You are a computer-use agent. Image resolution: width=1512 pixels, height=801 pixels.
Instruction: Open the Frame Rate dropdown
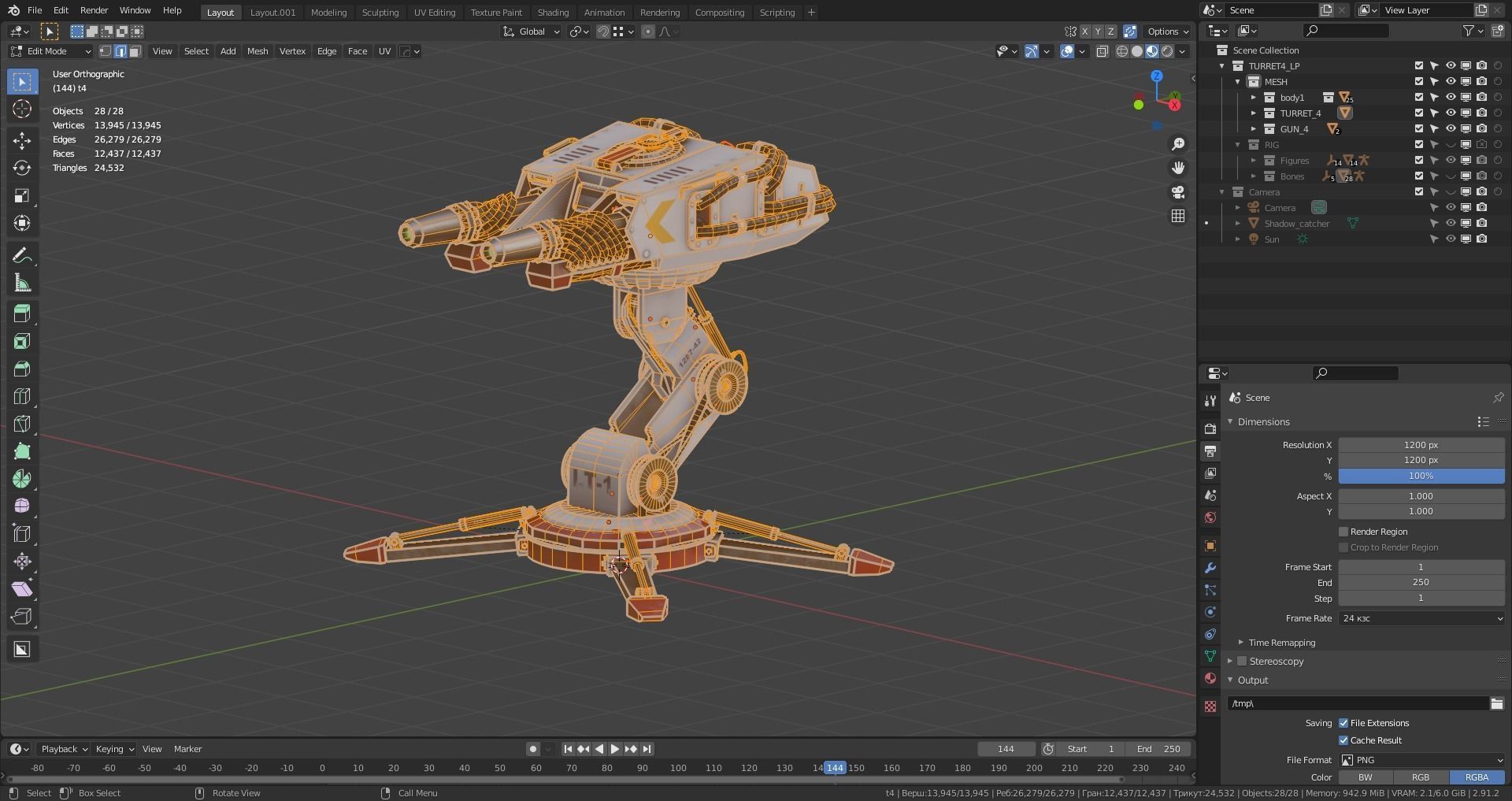point(1421,618)
